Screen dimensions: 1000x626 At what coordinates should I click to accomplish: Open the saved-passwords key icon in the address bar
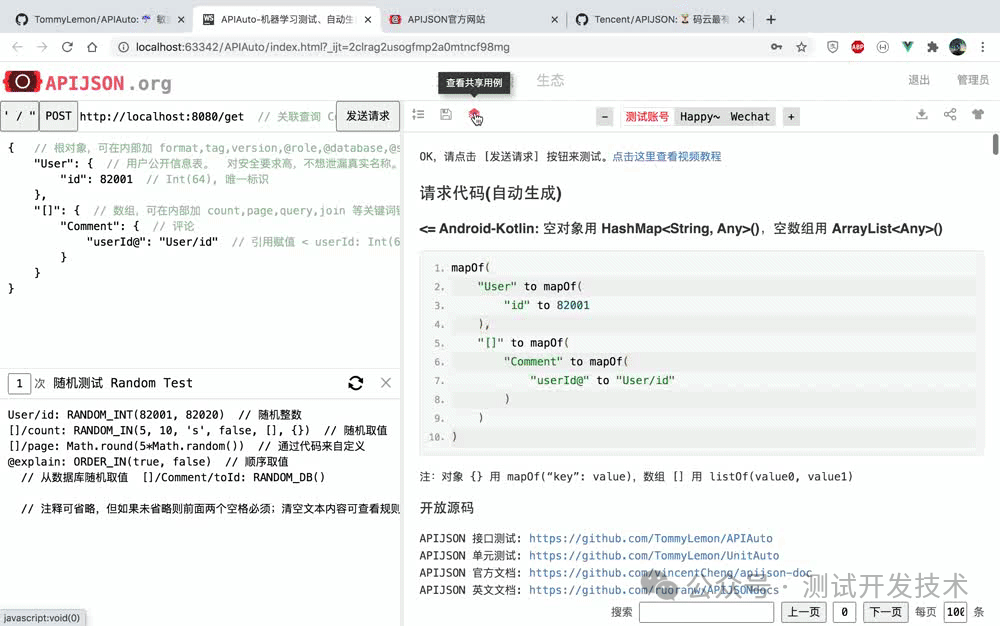776,47
